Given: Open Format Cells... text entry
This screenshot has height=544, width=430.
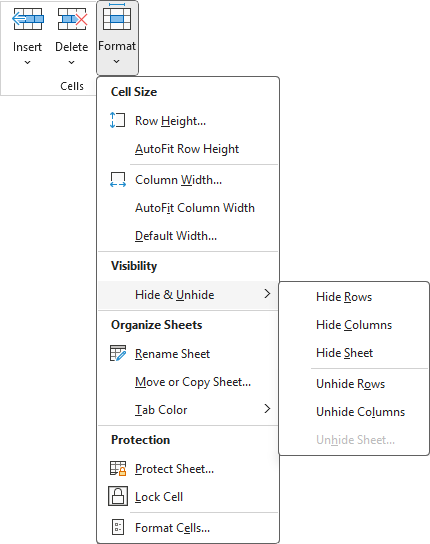Looking at the screenshot, I should click(172, 528).
